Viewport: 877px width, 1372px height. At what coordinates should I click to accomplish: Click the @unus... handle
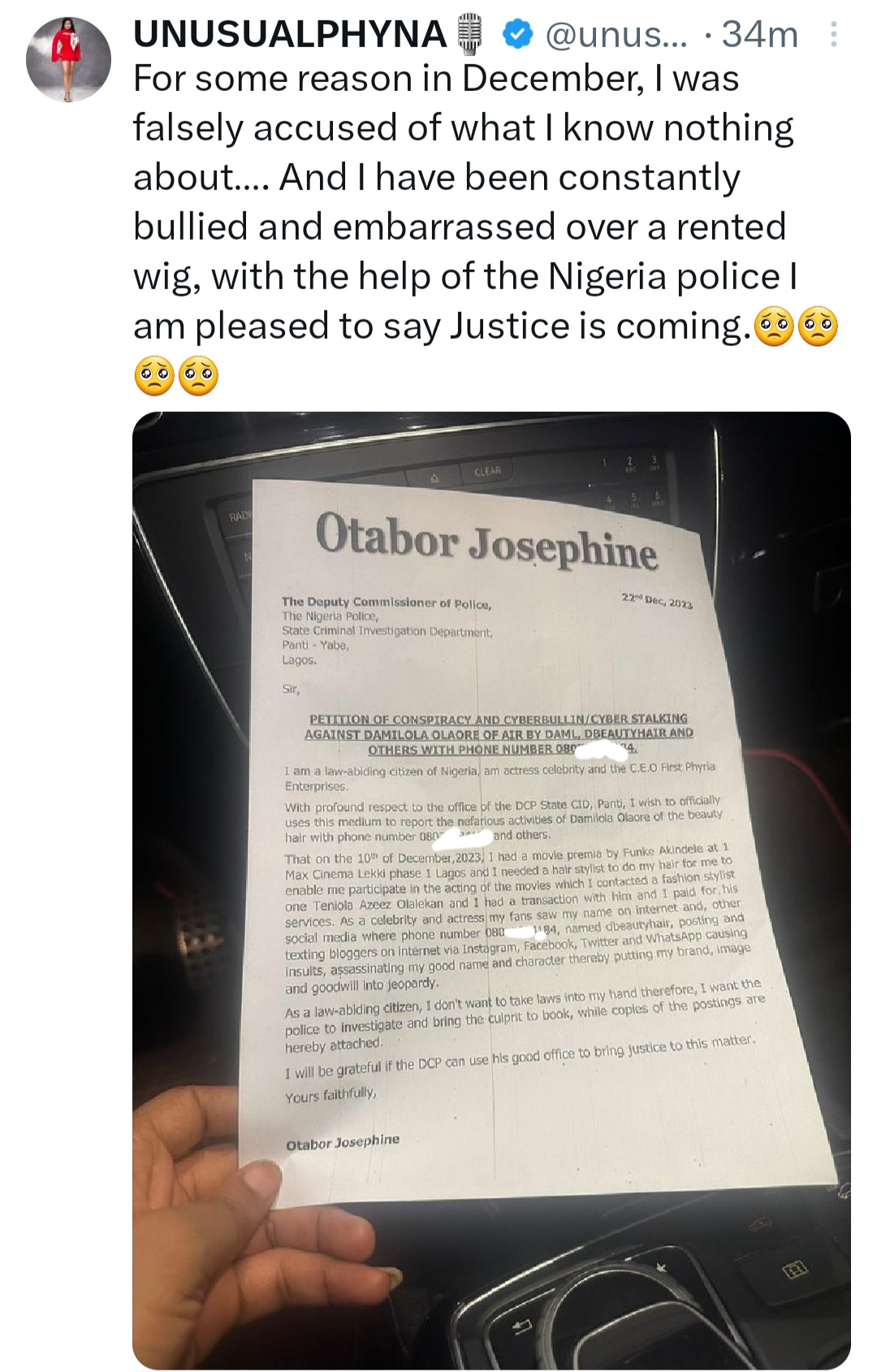[615, 35]
